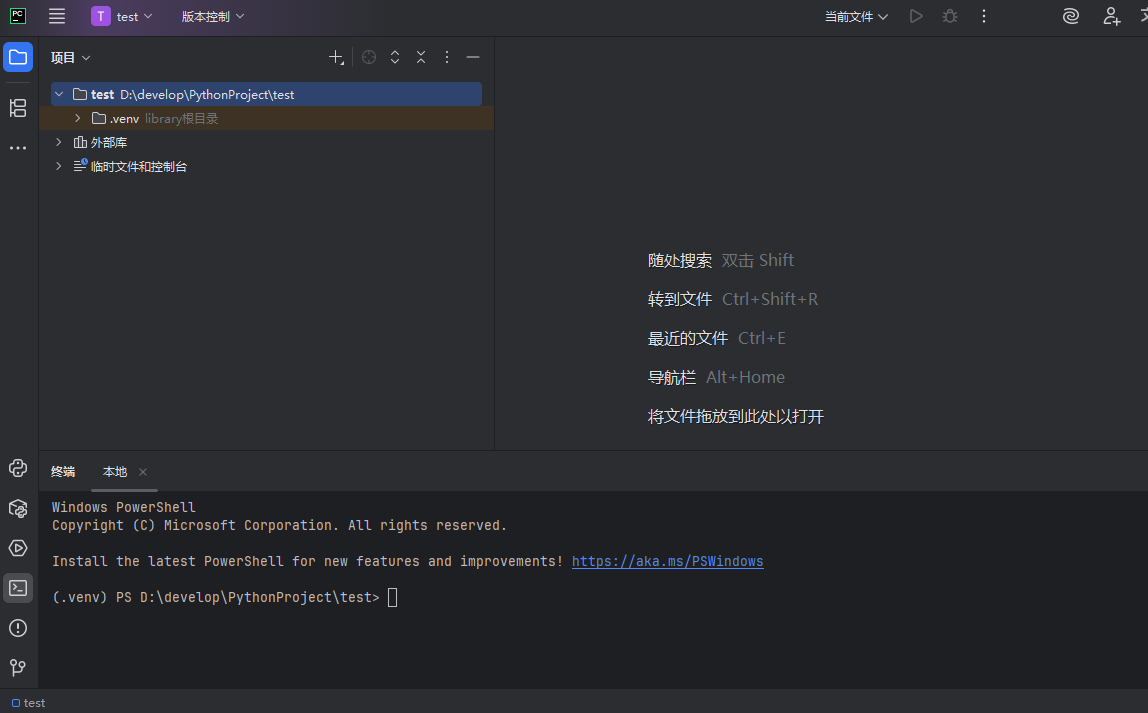
Task: Open the Problems tool window
Action: [18, 628]
